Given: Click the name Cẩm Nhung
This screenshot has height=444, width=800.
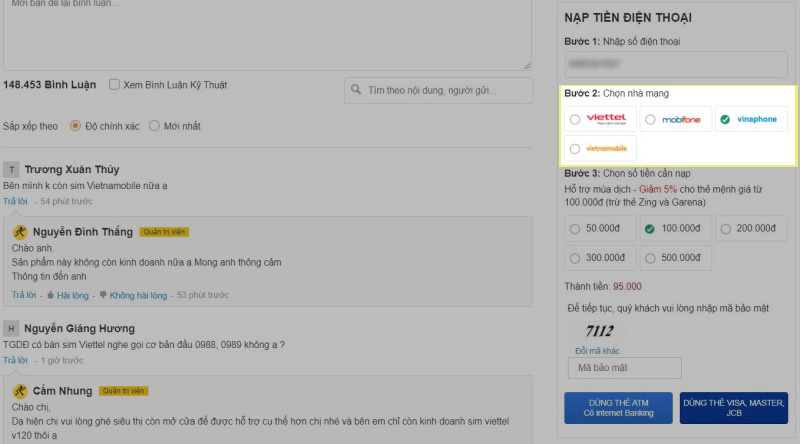Looking at the screenshot, I should point(62,391).
